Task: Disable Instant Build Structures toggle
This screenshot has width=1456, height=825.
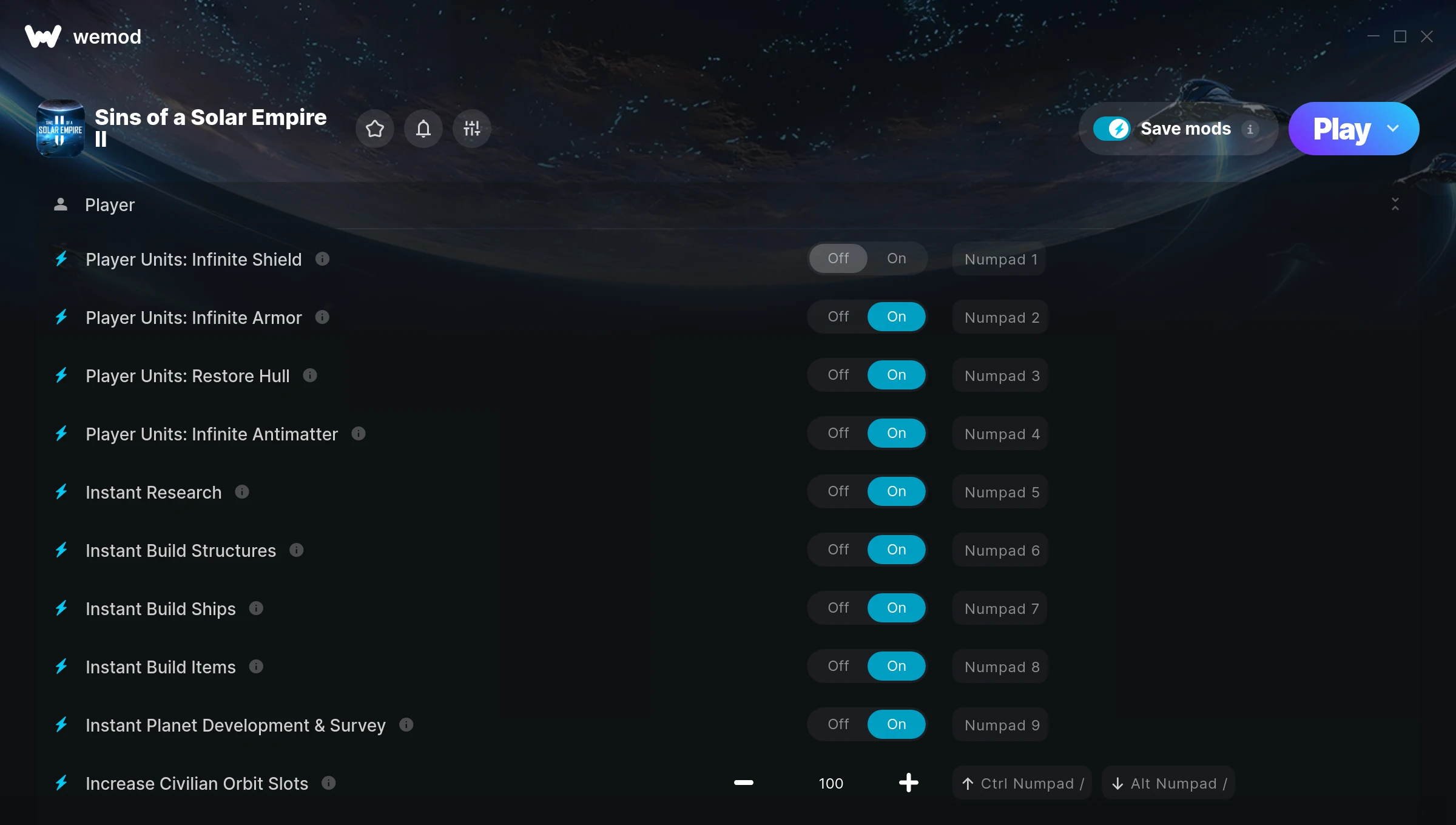Action: pyautogui.click(x=838, y=549)
